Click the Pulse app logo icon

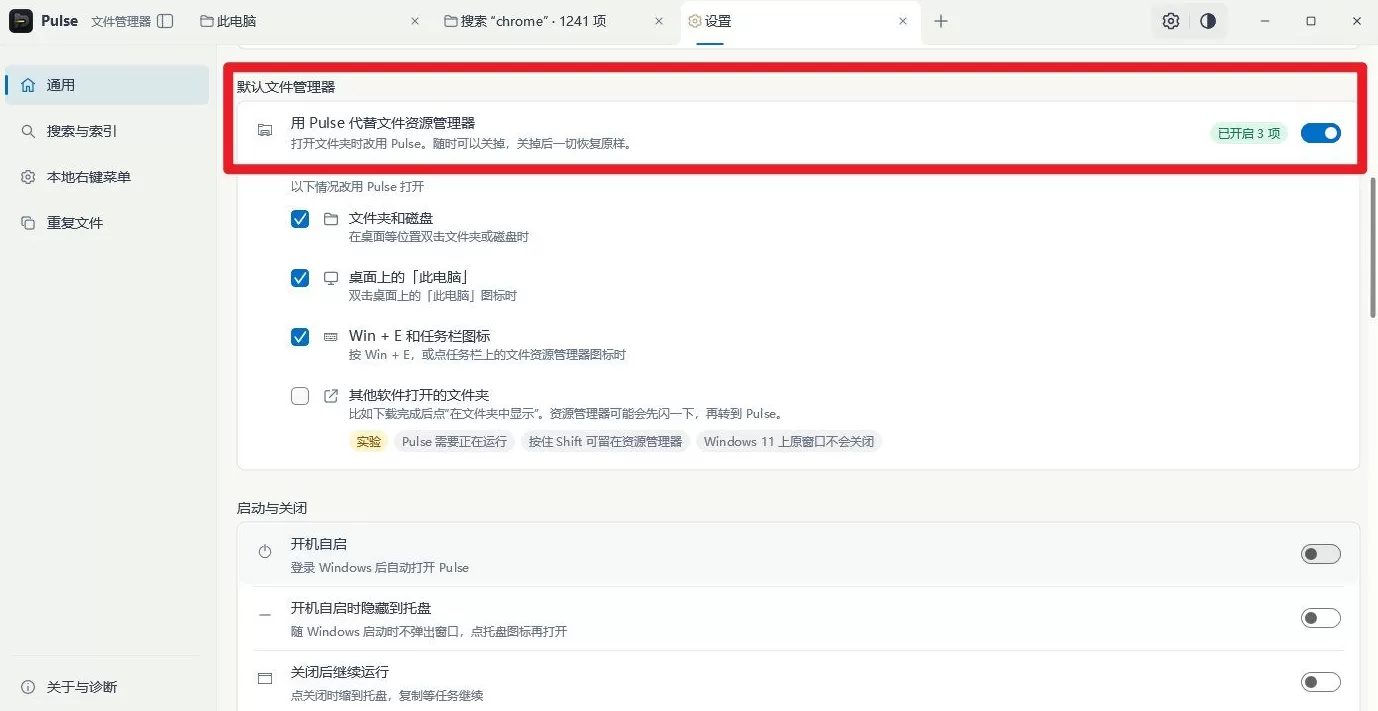point(21,21)
